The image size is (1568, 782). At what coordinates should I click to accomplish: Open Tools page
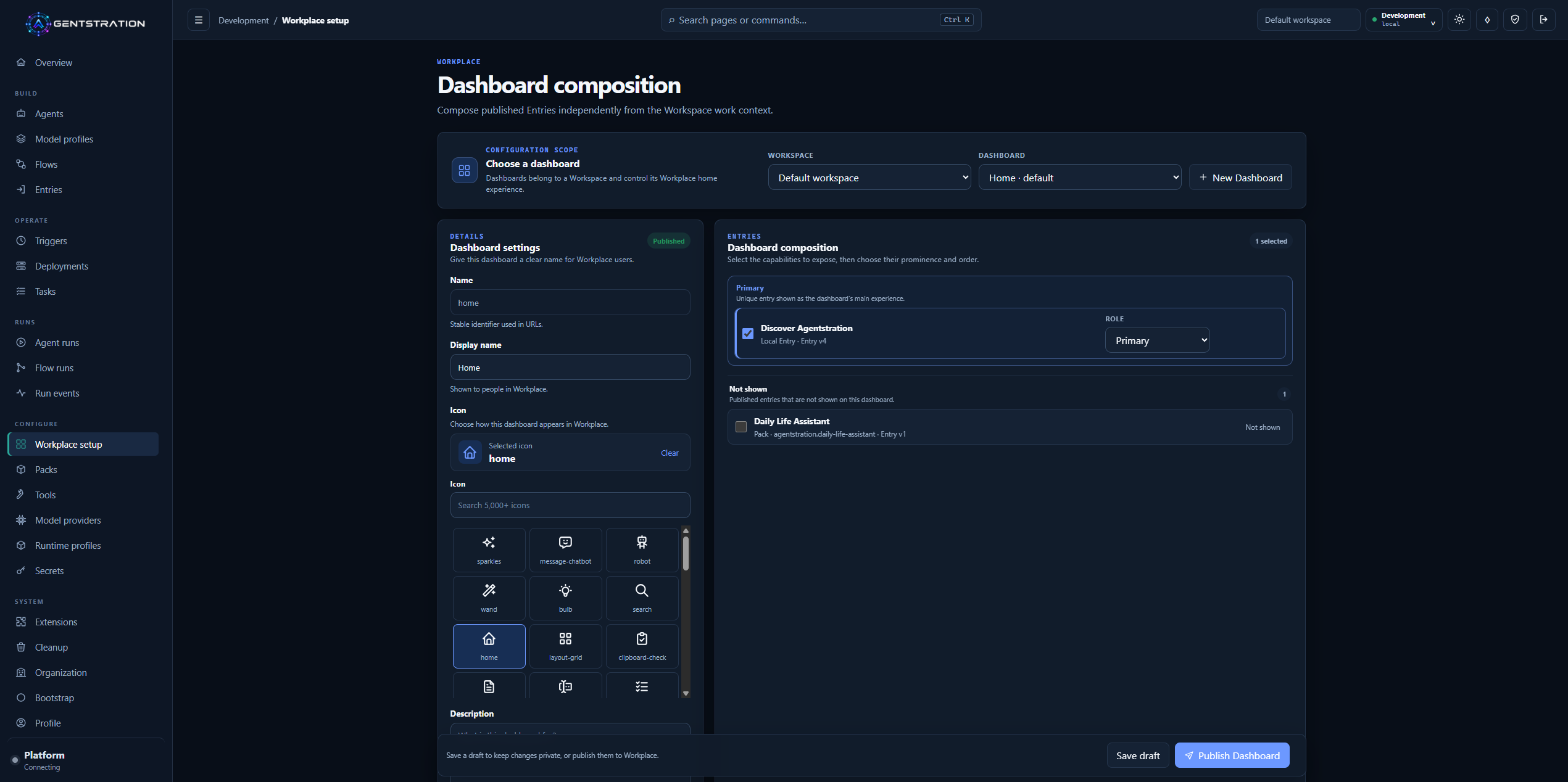pos(83,495)
